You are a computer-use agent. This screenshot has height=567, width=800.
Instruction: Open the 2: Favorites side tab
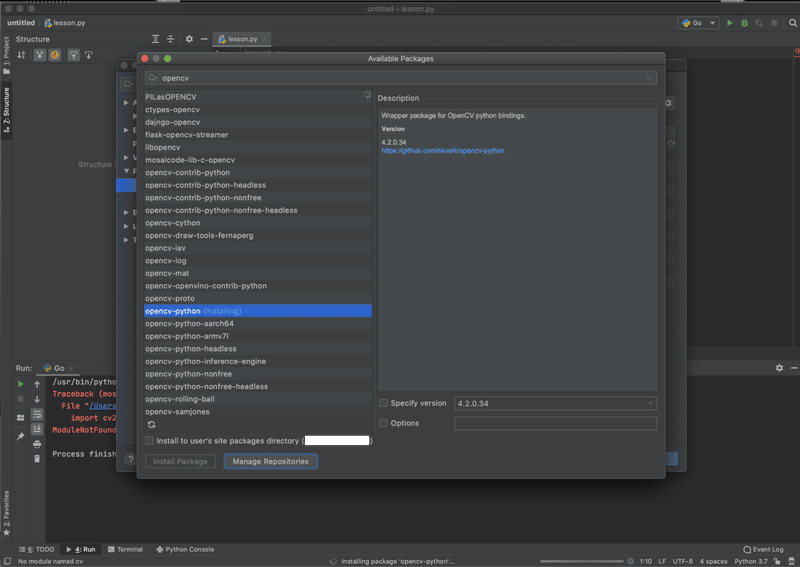pyautogui.click(x=6, y=513)
